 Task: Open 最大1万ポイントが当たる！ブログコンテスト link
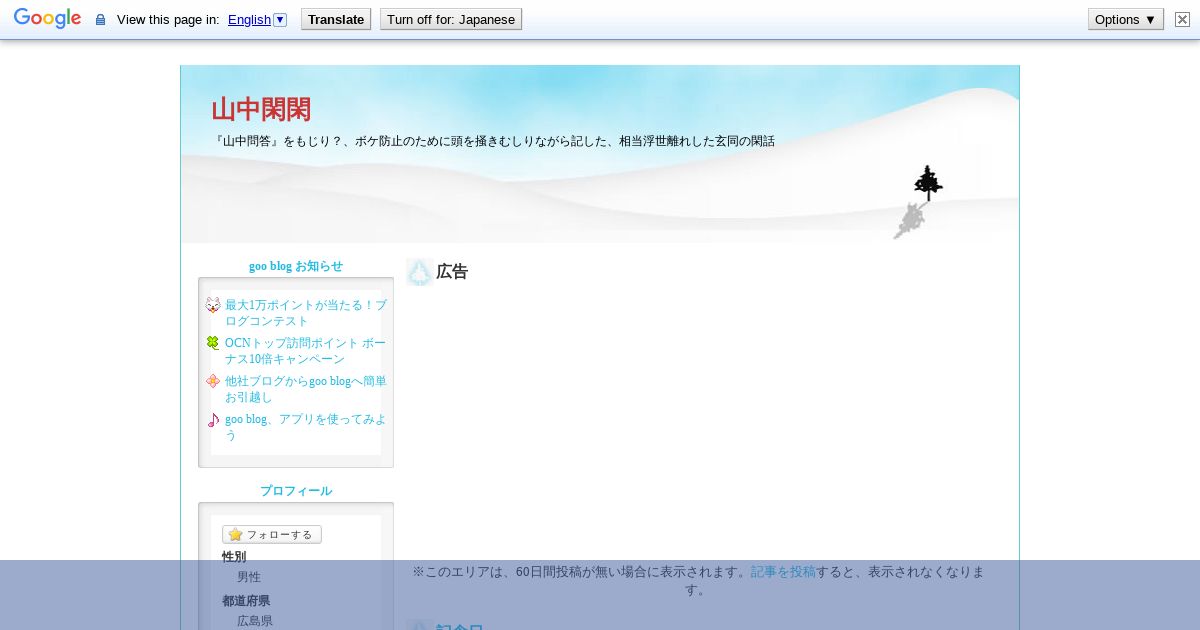point(305,313)
